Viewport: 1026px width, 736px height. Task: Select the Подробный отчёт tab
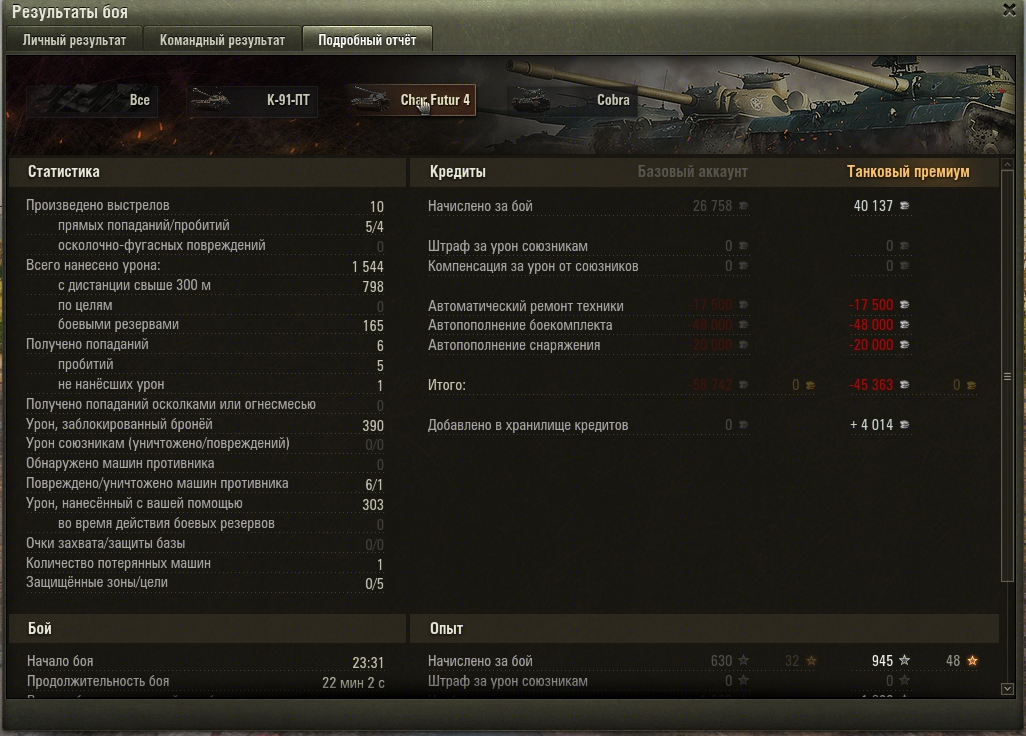(x=367, y=40)
